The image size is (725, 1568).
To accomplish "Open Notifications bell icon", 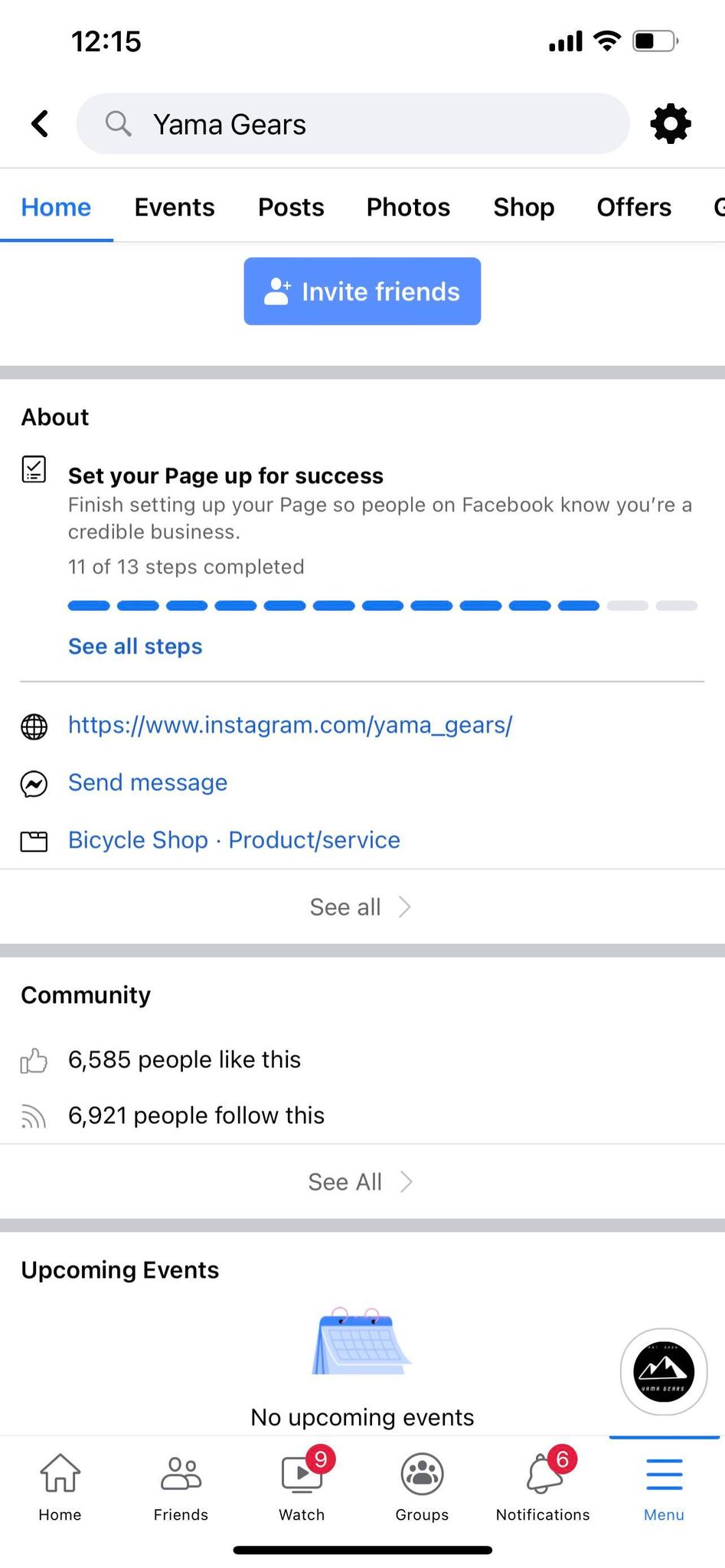I will coord(544,1474).
